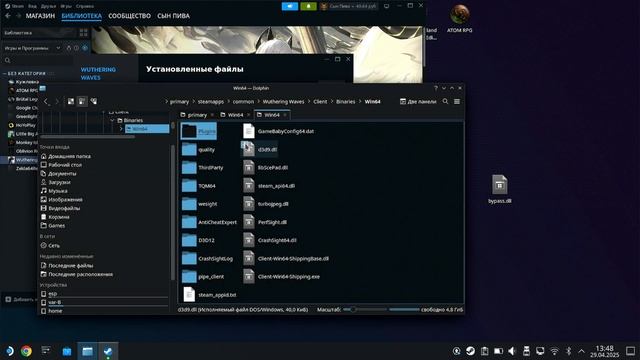Toggle Steam library grid view icon
The width and height of the screenshot is (640, 360).
click(x=84, y=33)
